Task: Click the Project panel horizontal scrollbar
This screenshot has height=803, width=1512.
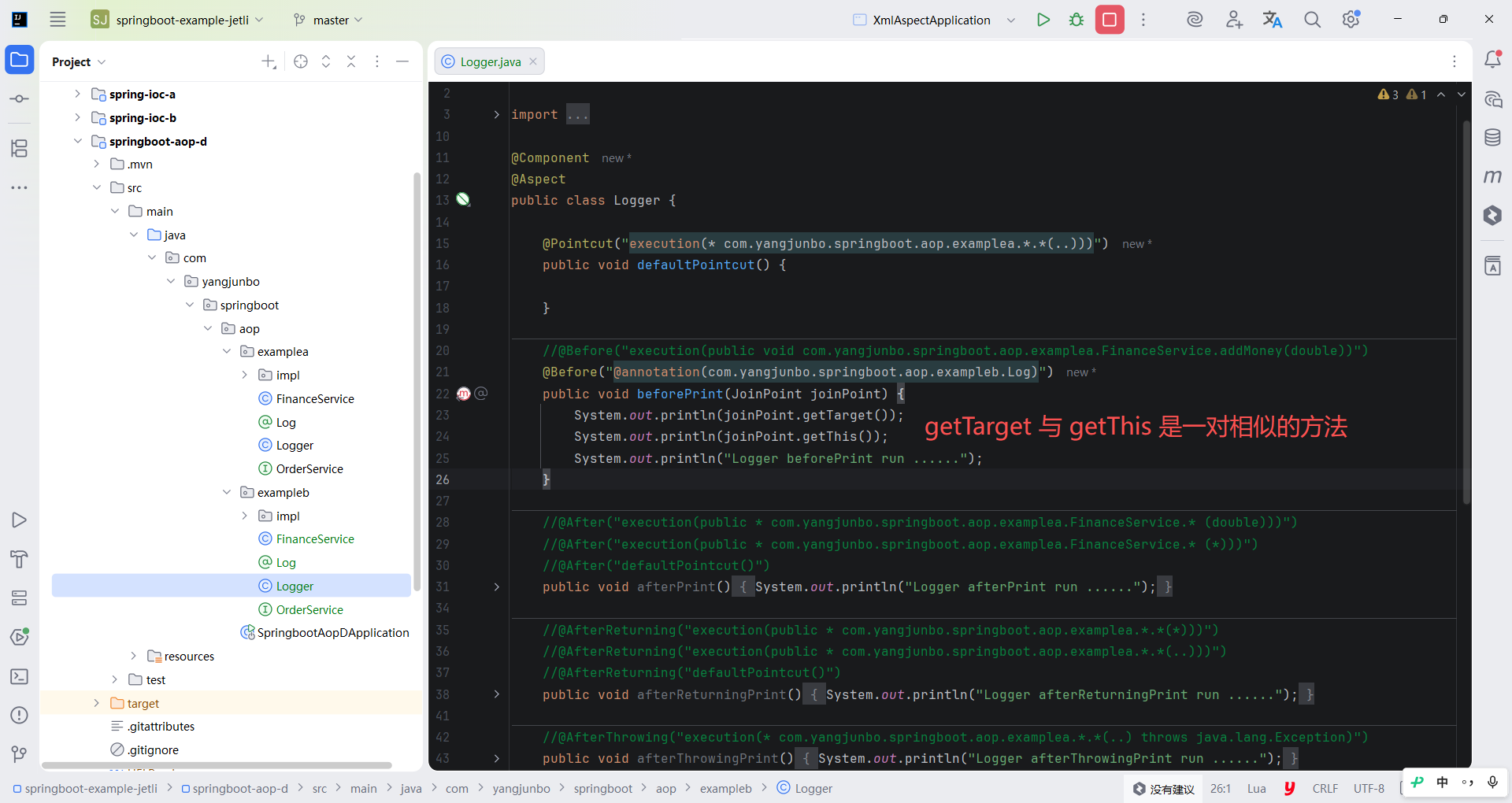Action: click(x=217, y=765)
